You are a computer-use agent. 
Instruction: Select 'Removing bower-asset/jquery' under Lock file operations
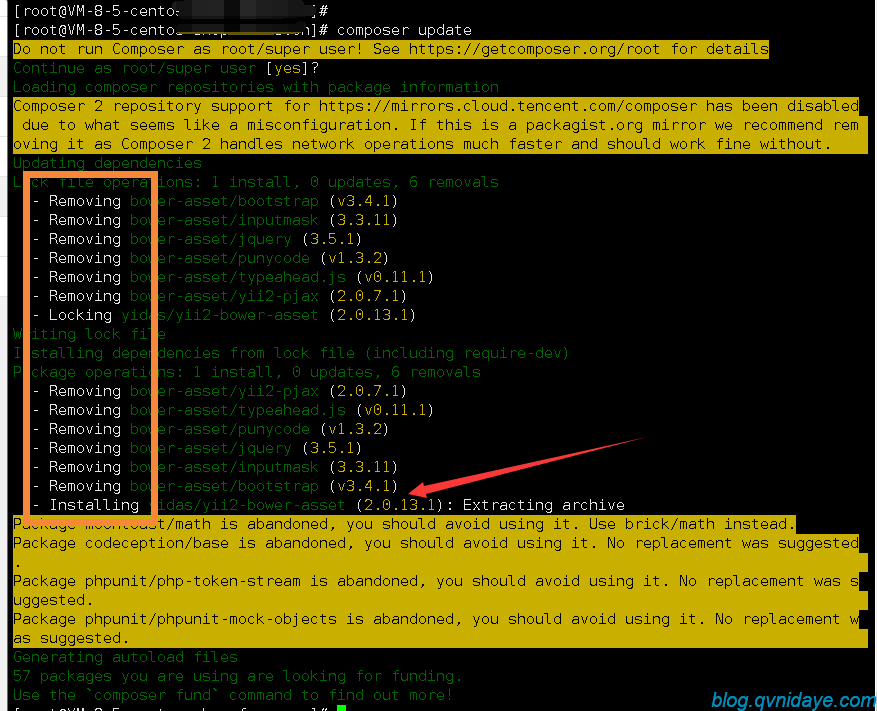(x=197, y=239)
